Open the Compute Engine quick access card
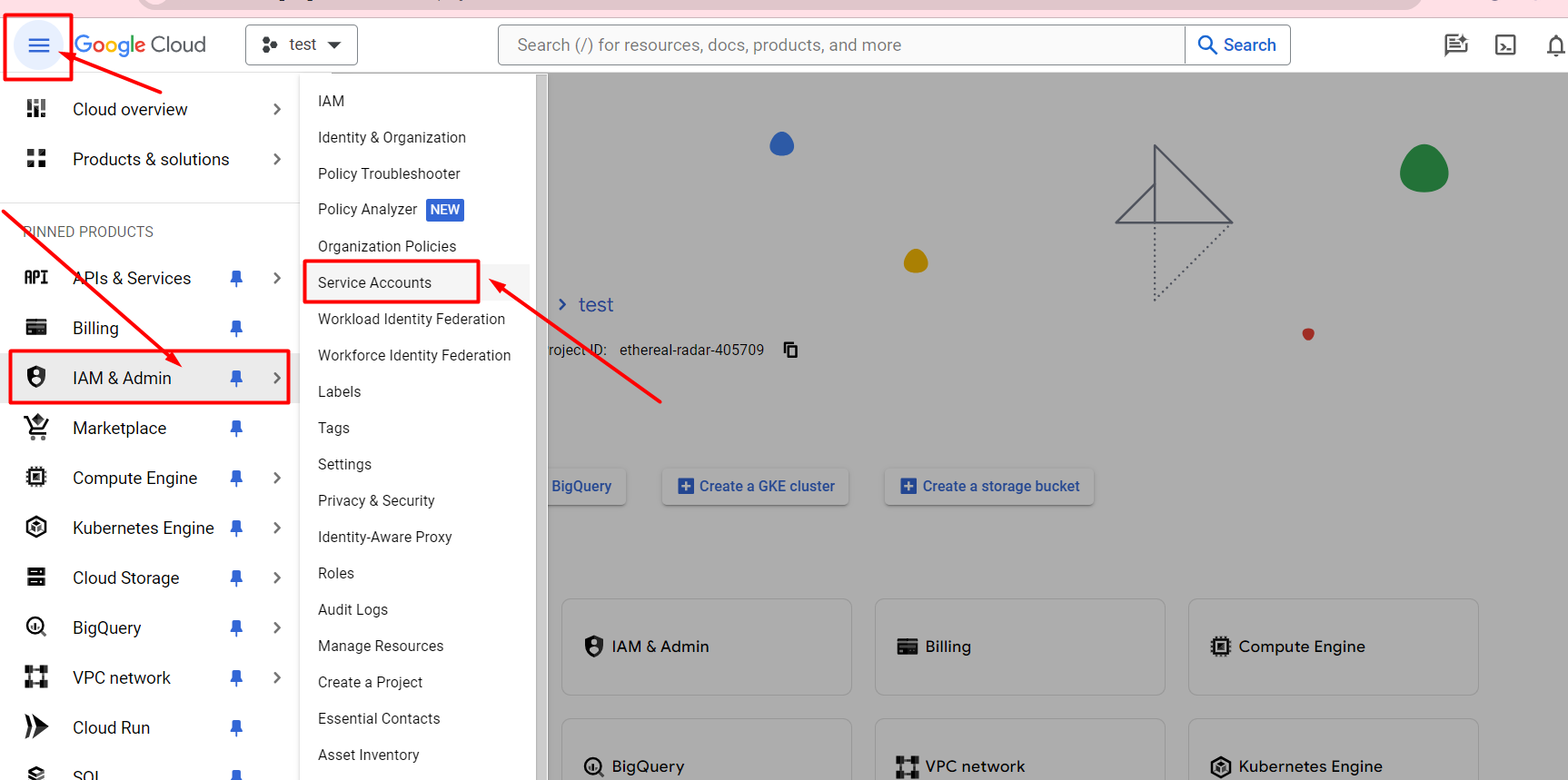Screen dimensions: 1568x780 (1334, 647)
